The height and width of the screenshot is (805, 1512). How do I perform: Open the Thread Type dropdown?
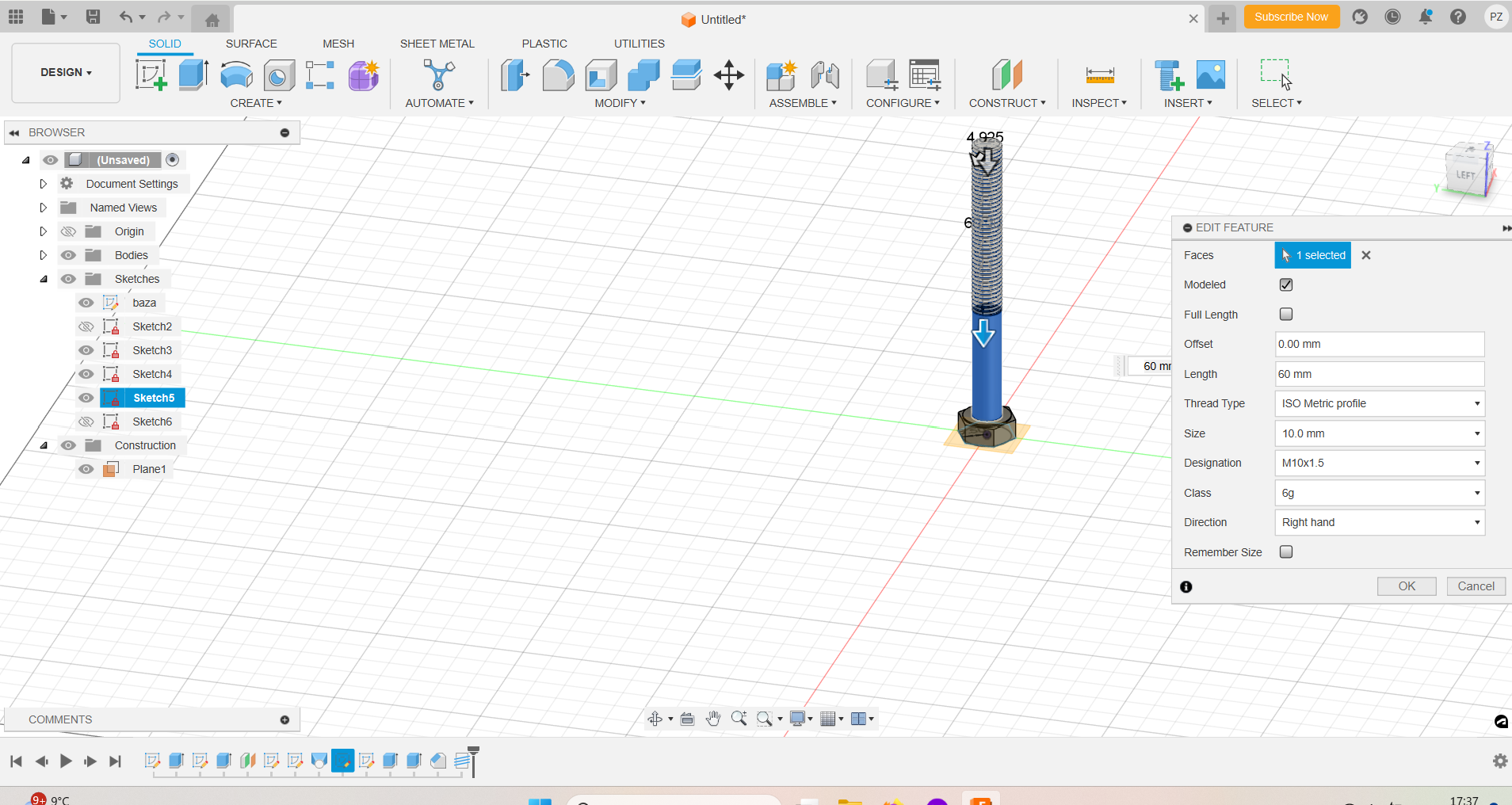[x=1379, y=403]
